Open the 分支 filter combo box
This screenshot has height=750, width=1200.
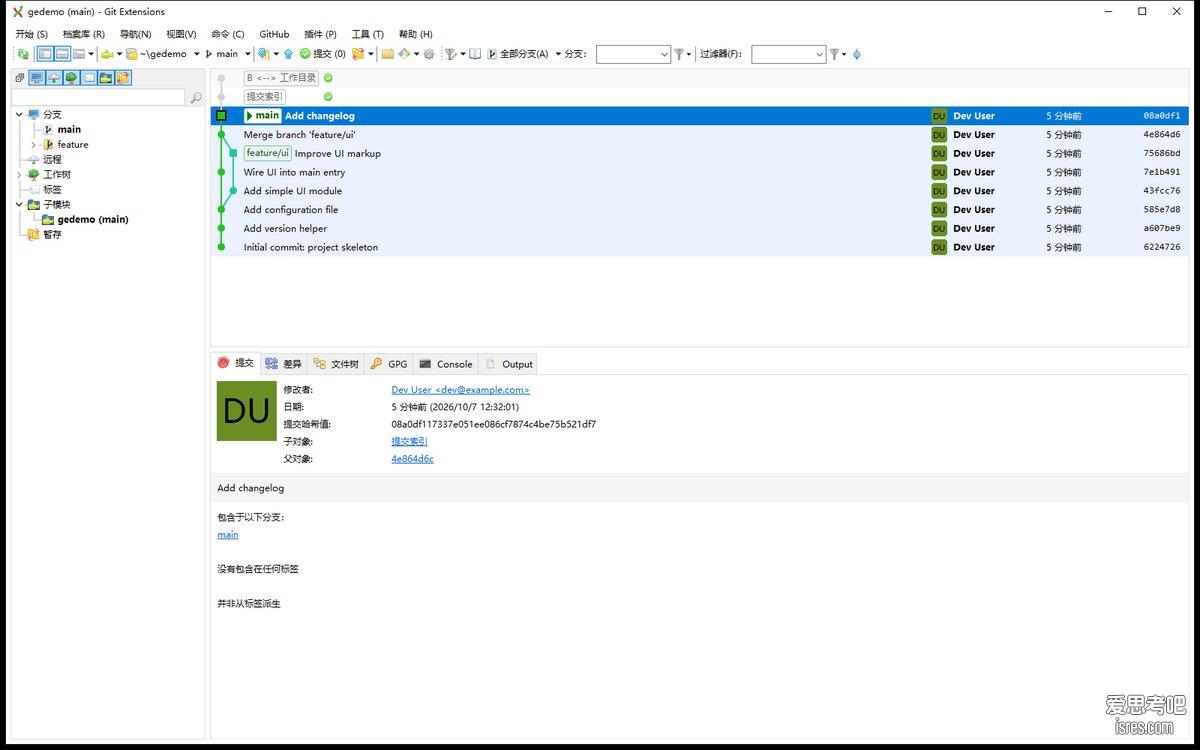pyautogui.click(x=633, y=54)
